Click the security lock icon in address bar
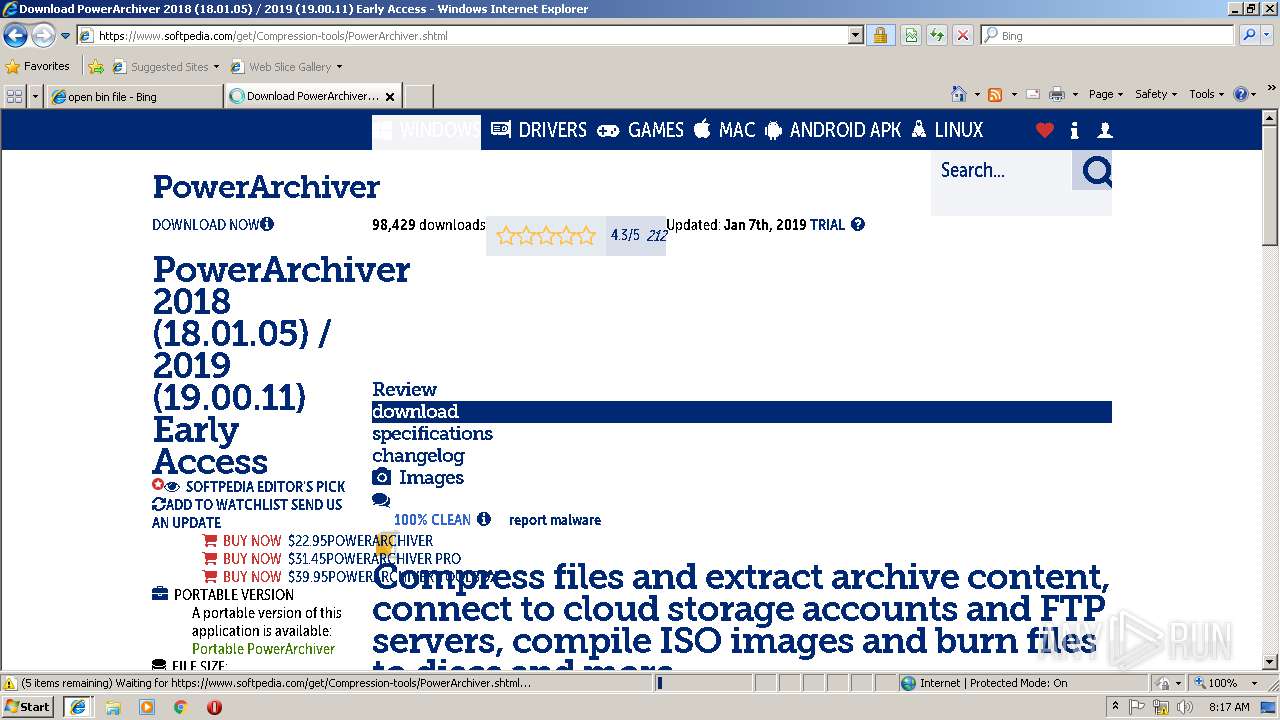Image resolution: width=1280 pixels, height=720 pixels. [x=880, y=35]
